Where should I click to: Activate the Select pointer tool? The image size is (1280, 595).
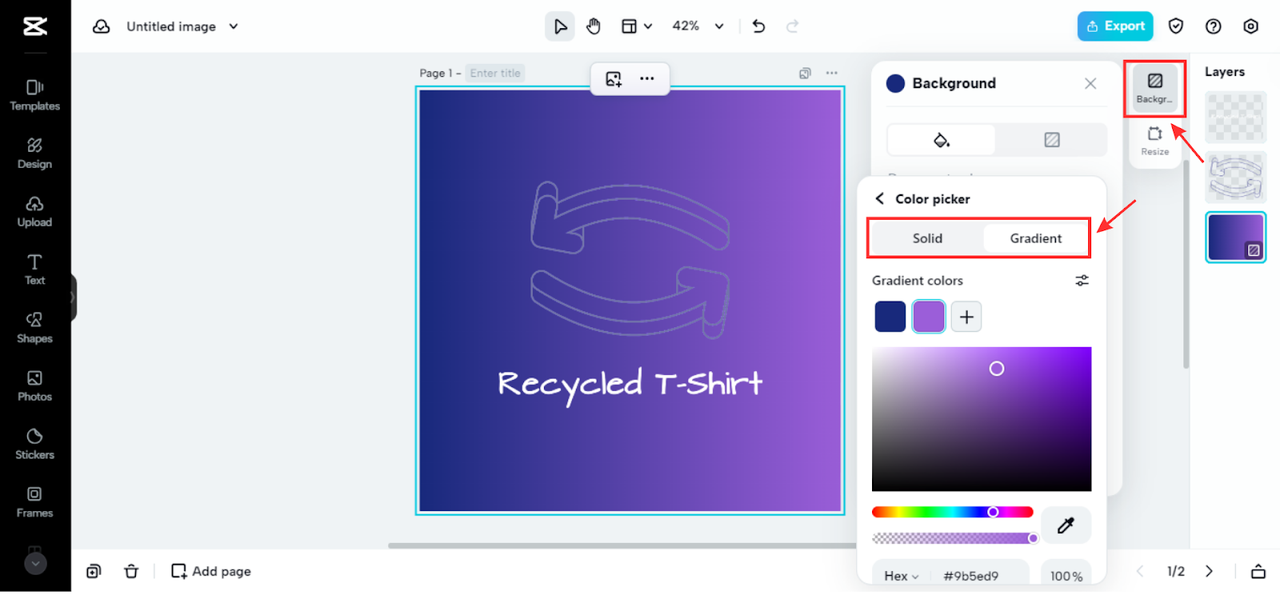pyautogui.click(x=560, y=26)
